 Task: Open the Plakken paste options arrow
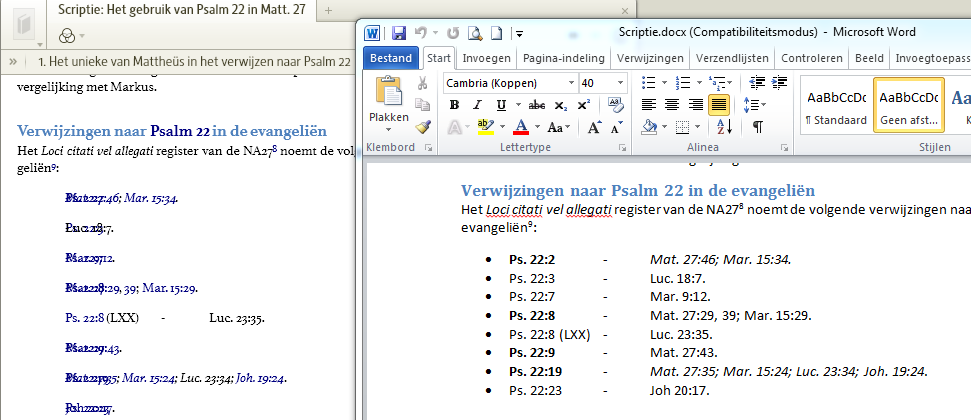389,130
